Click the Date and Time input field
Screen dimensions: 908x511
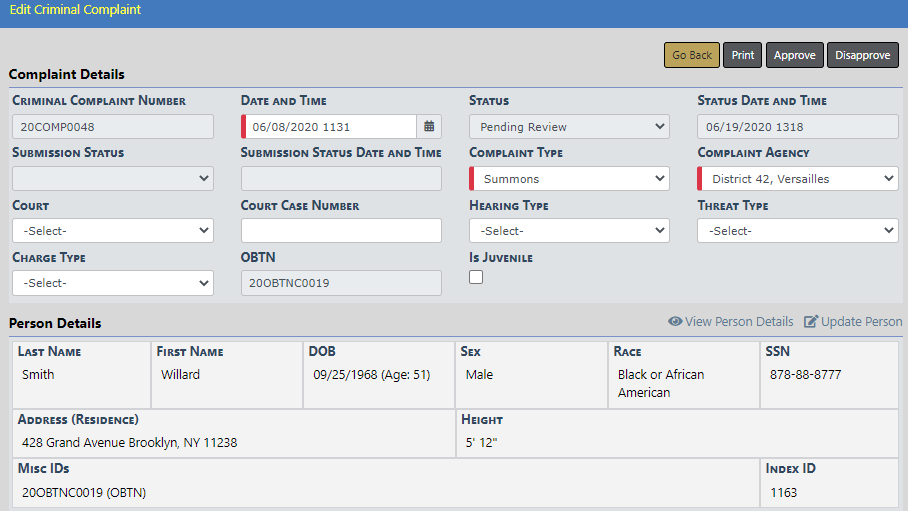coord(330,127)
